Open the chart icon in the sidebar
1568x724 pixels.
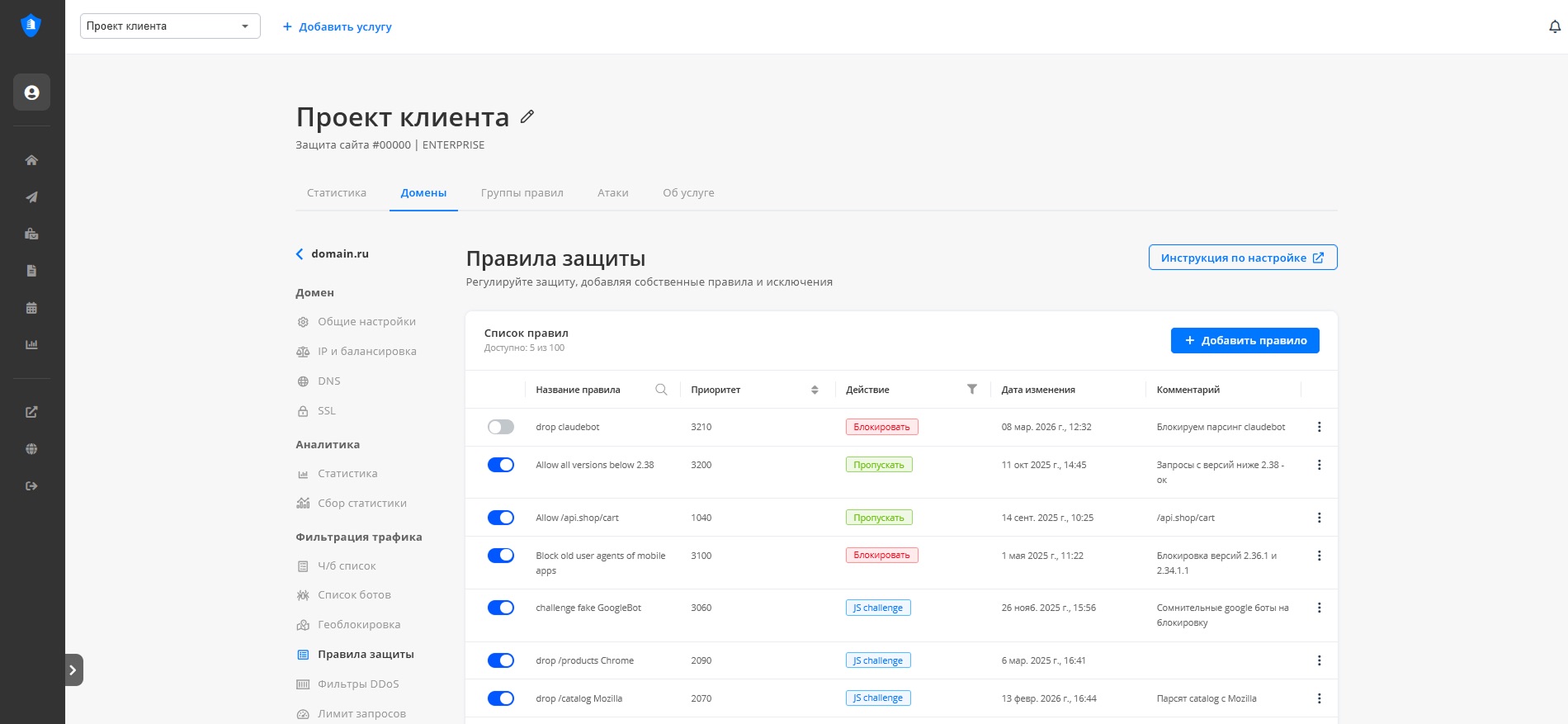tap(31, 344)
